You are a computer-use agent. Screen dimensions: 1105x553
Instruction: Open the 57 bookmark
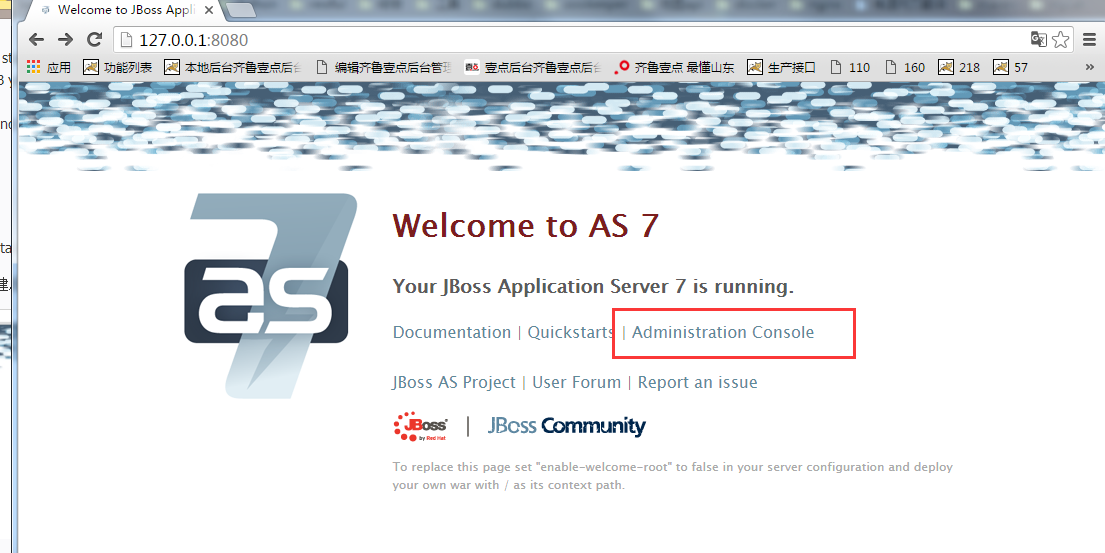pyautogui.click(x=1011, y=67)
